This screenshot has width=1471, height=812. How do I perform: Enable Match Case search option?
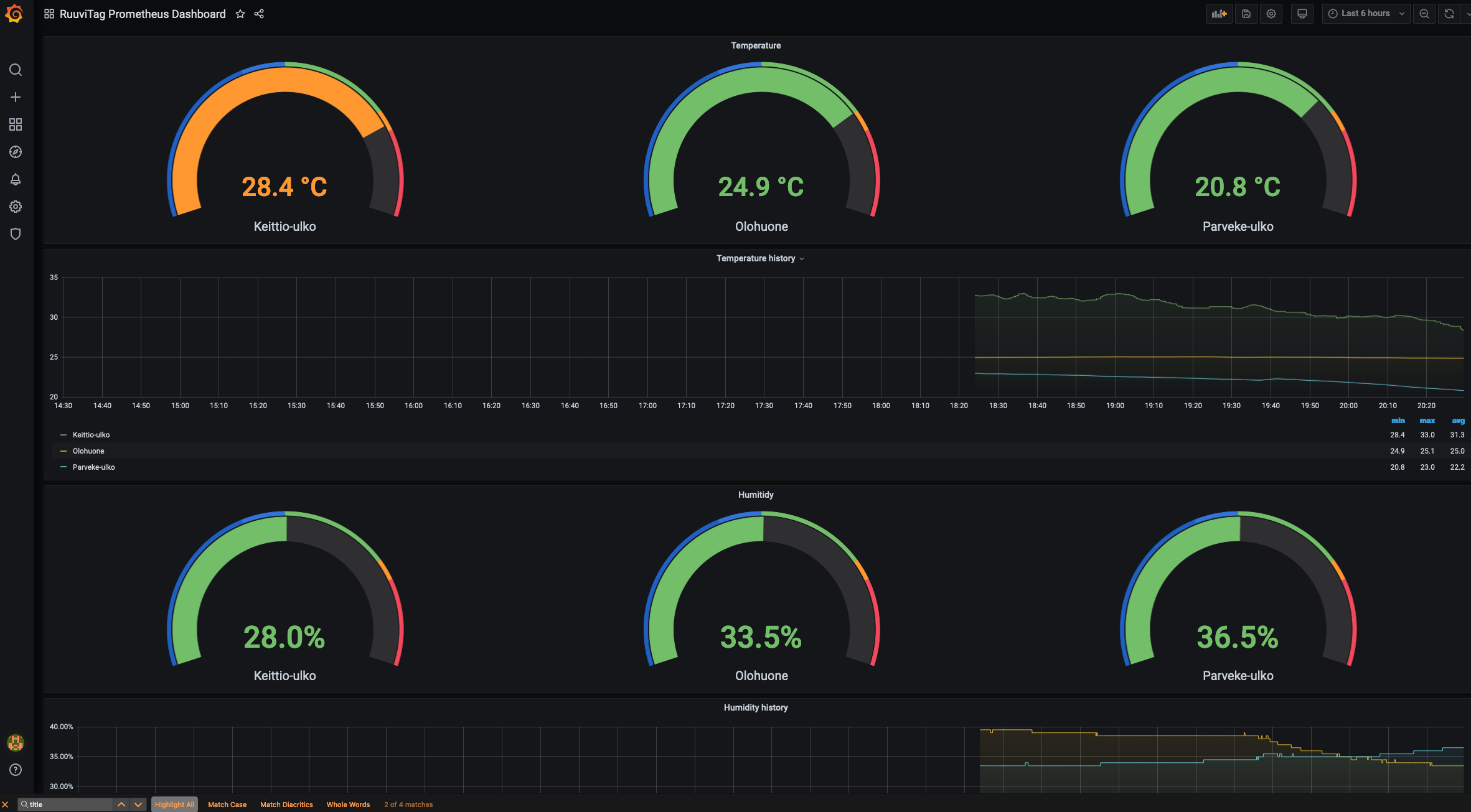pos(227,805)
